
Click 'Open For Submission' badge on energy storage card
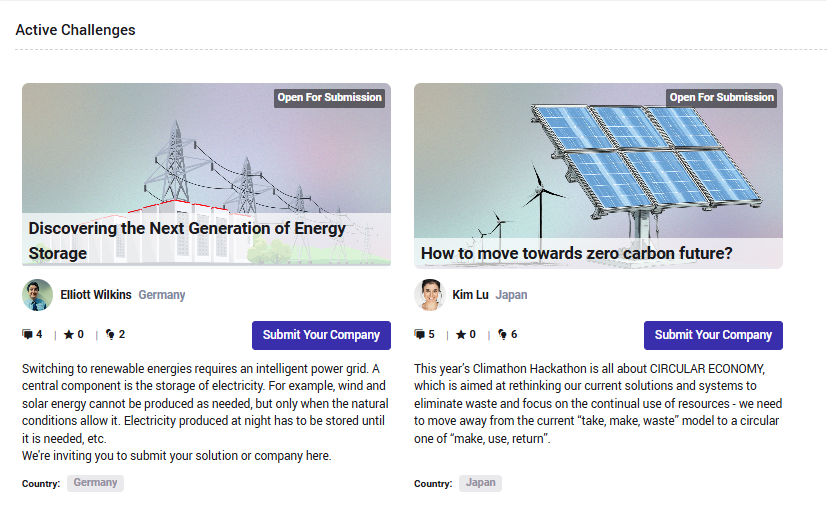click(330, 98)
